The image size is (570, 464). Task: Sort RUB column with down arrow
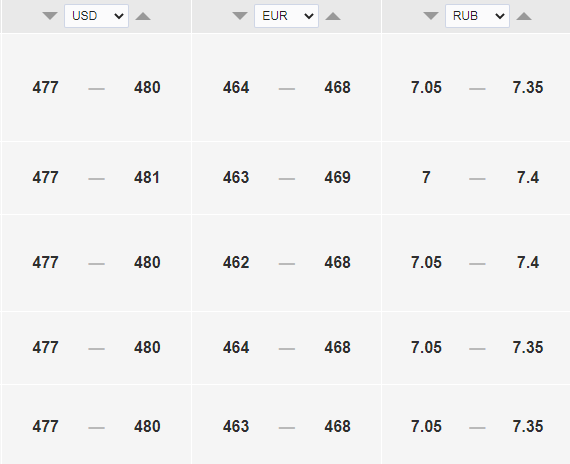(431, 16)
